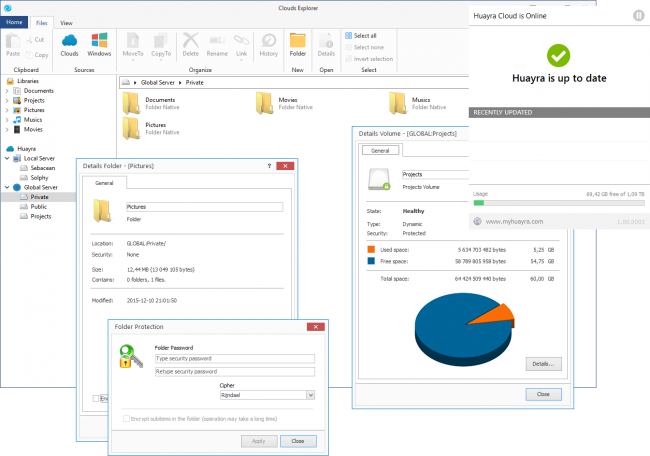Viewport: 650px width, 456px height.
Task: Click the Projects volume drive icon
Action: click(379, 179)
